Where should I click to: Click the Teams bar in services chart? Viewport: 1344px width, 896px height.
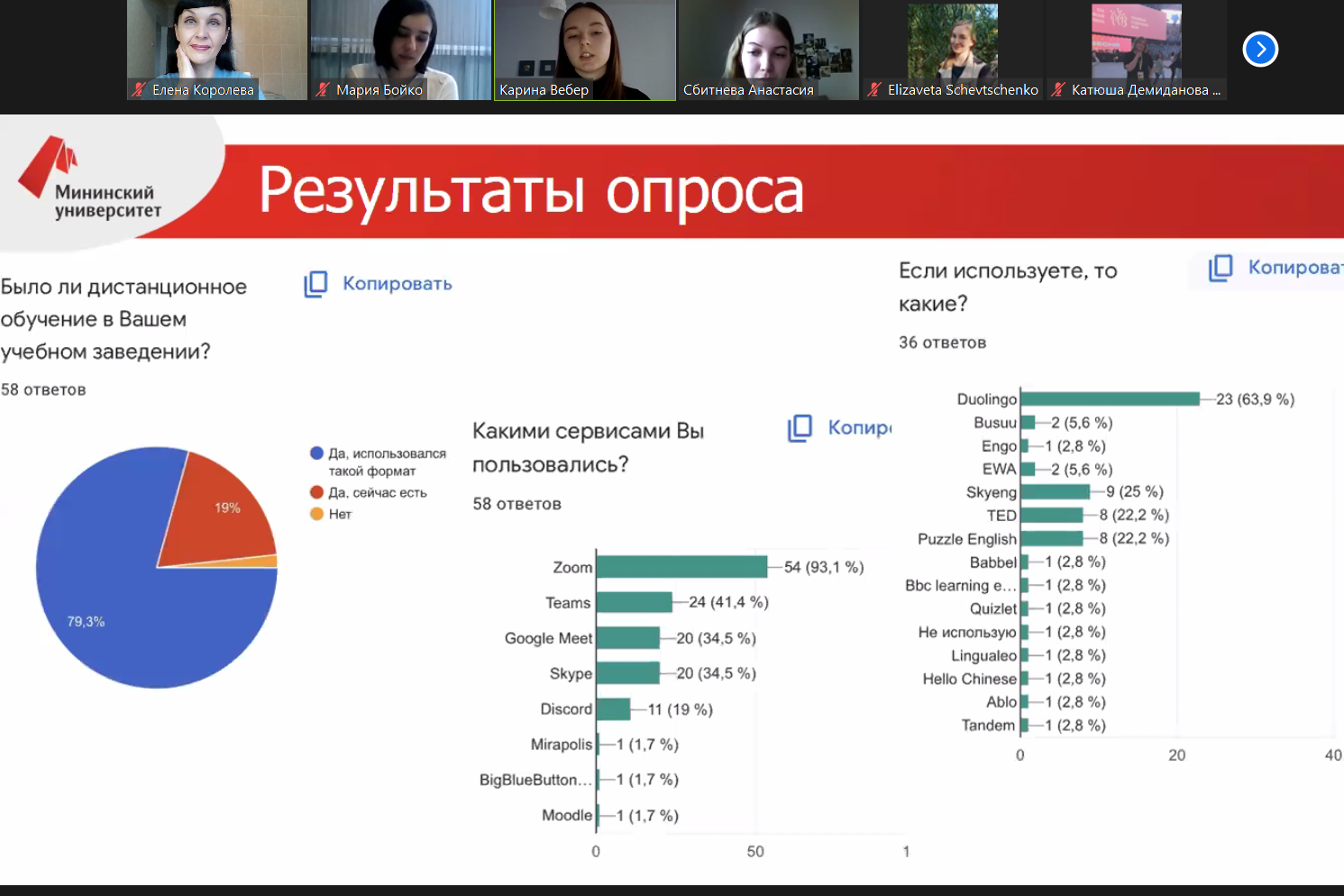coord(635,602)
